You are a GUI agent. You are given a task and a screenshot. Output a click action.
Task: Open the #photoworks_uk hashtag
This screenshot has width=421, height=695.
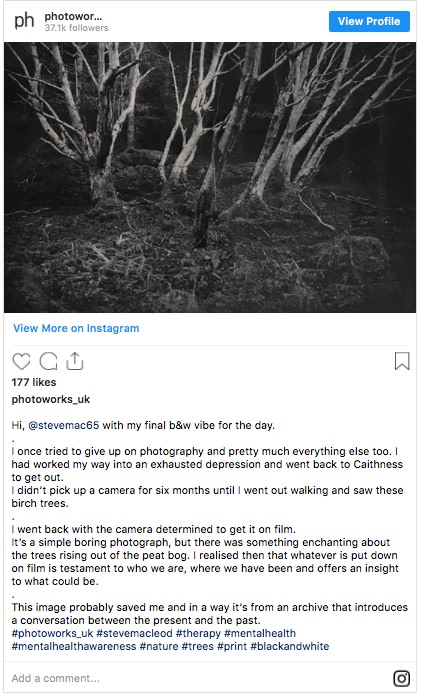(52, 633)
